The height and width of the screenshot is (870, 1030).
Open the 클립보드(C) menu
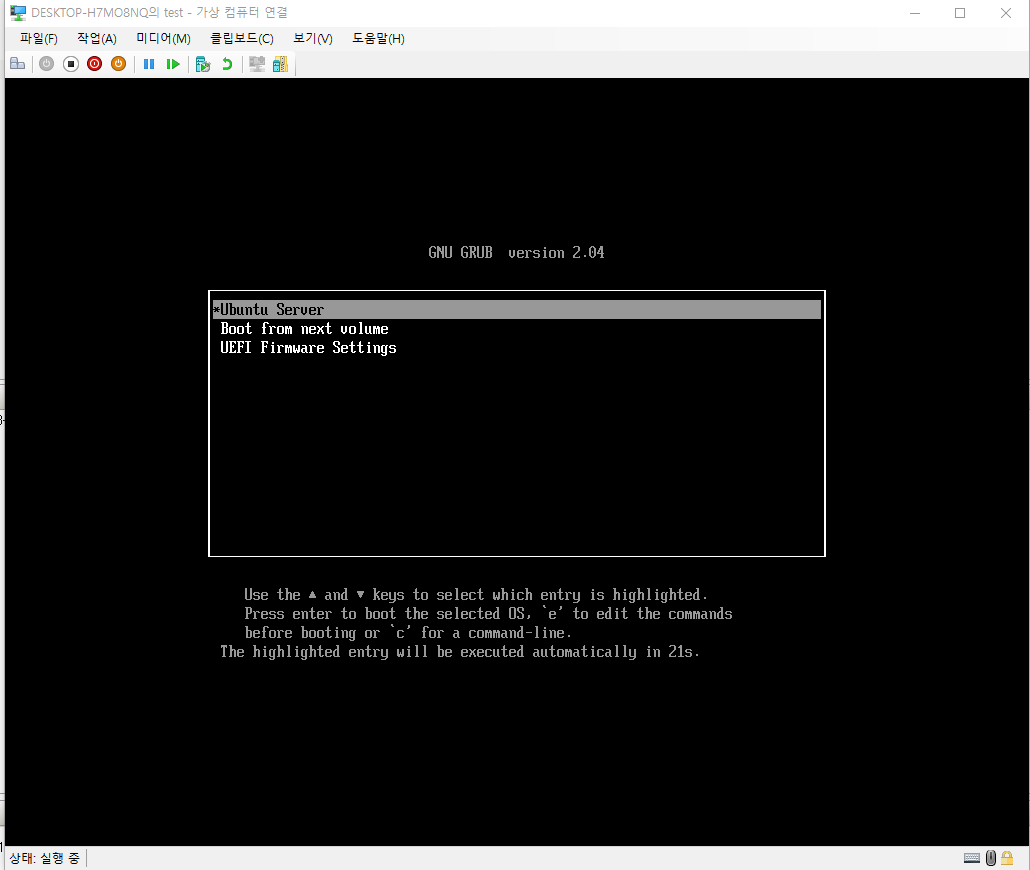click(242, 38)
